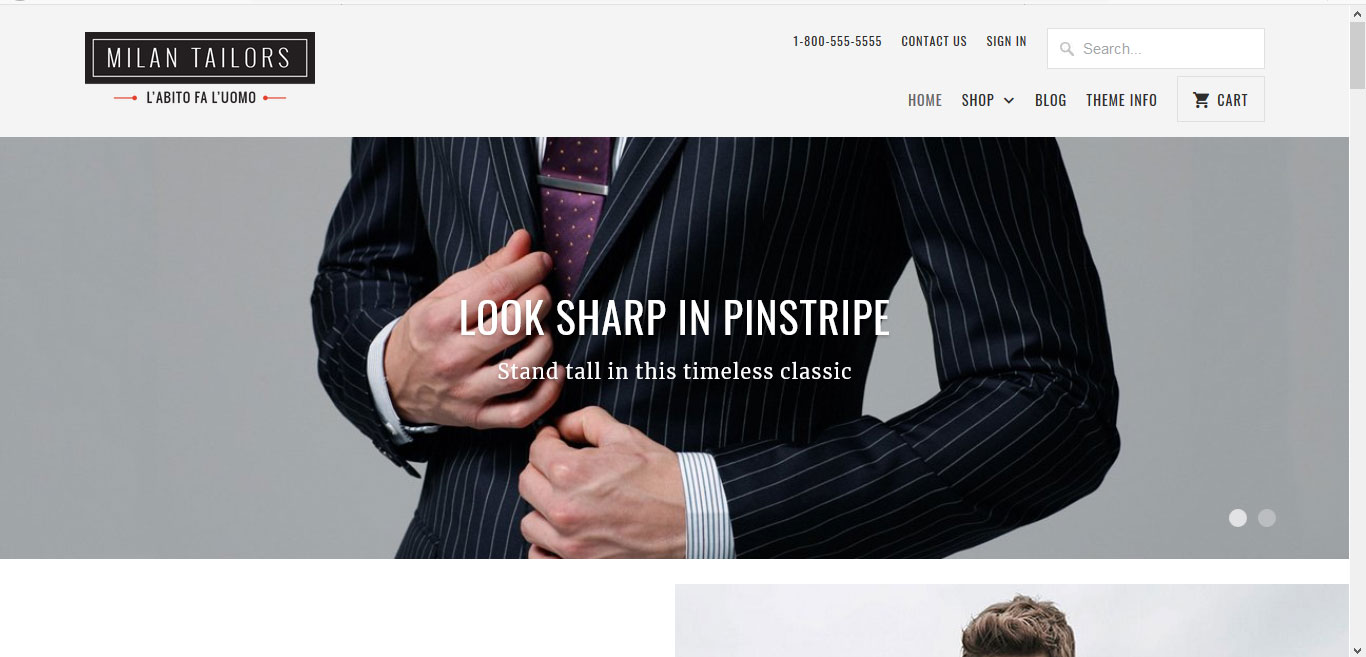Viewport: 1366px width, 657px height.
Task: Select the first slideshow dot indicator
Action: 1238,518
